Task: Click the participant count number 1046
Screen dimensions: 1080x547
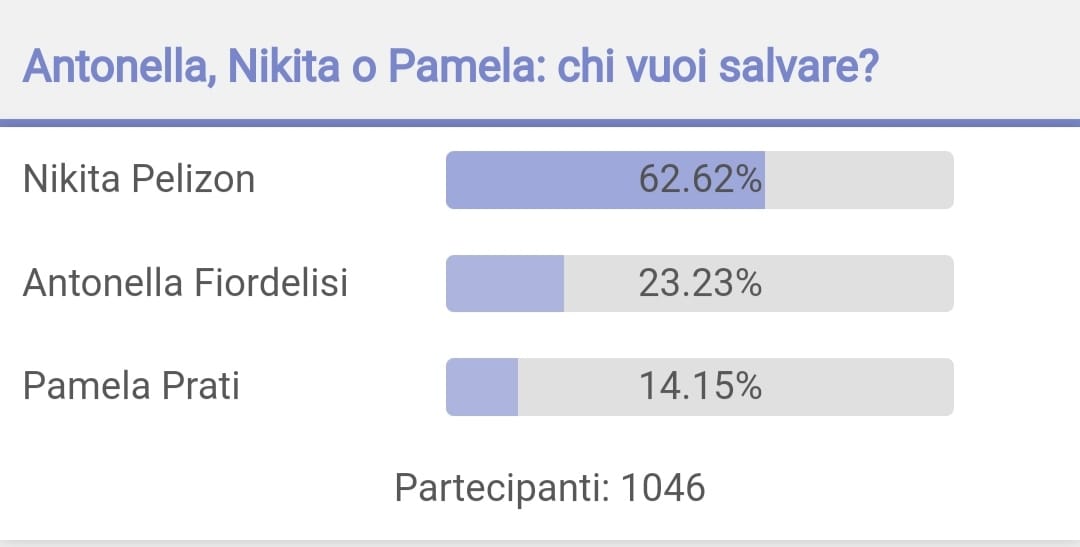Action: click(663, 488)
